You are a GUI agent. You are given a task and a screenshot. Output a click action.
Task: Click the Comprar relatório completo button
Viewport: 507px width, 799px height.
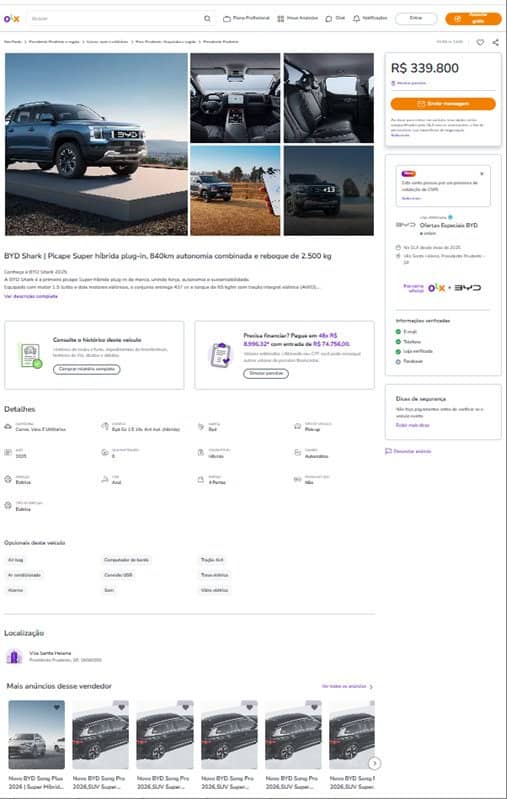click(87, 369)
